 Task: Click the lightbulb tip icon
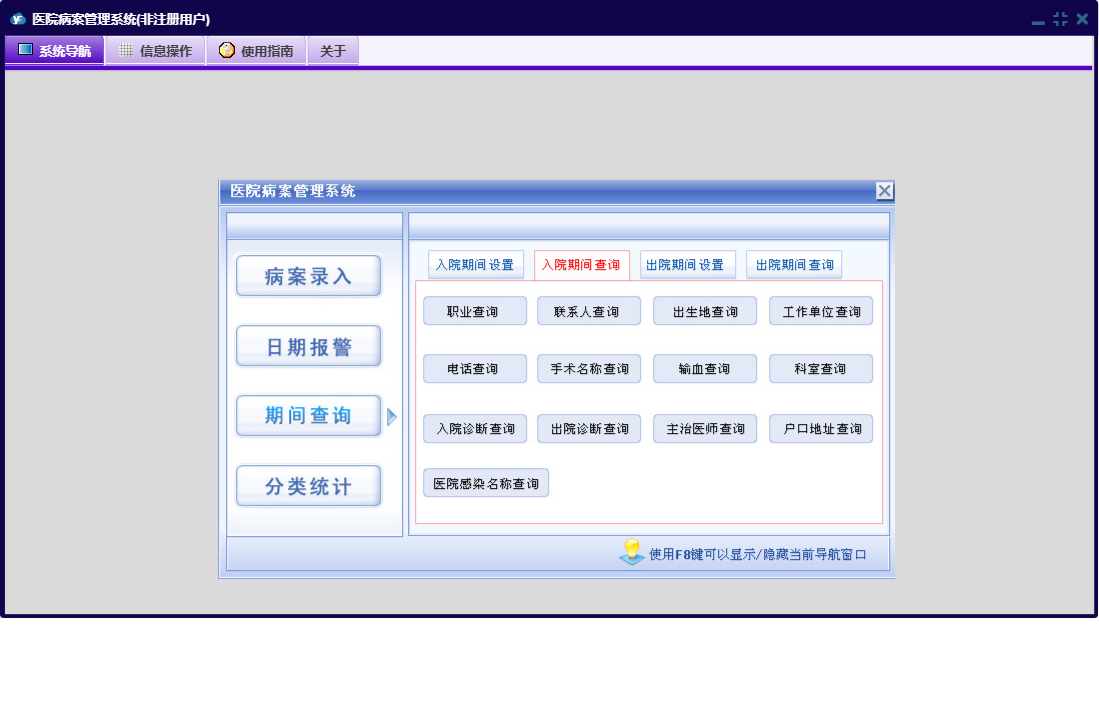[x=632, y=552]
